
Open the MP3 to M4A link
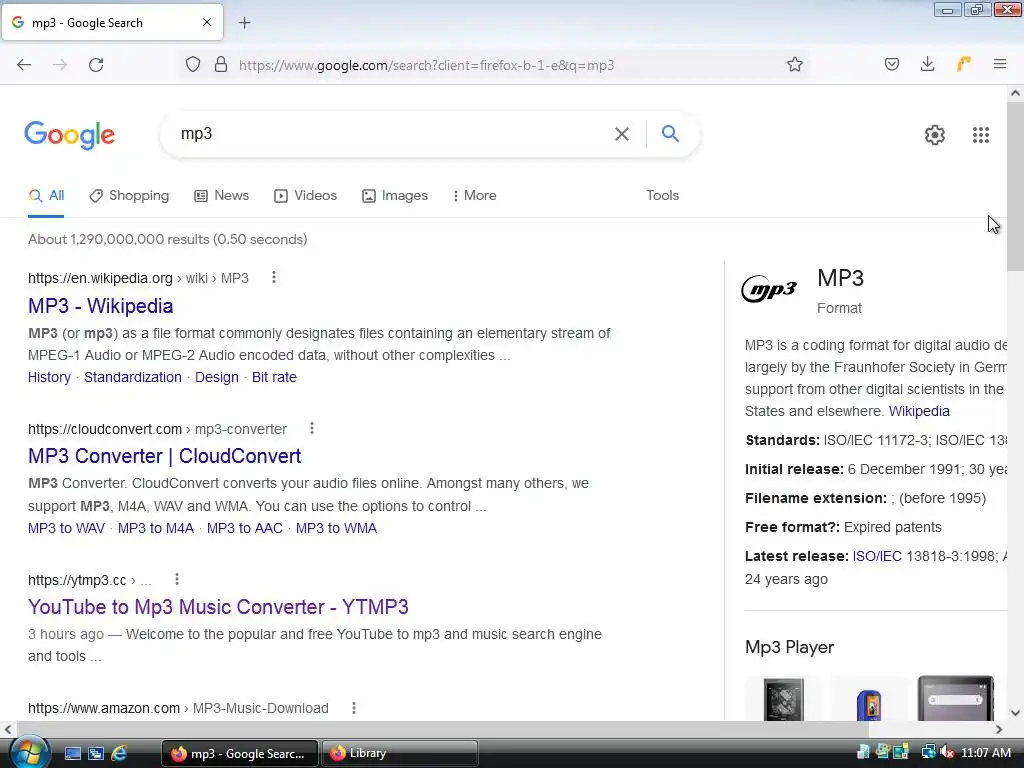point(155,528)
